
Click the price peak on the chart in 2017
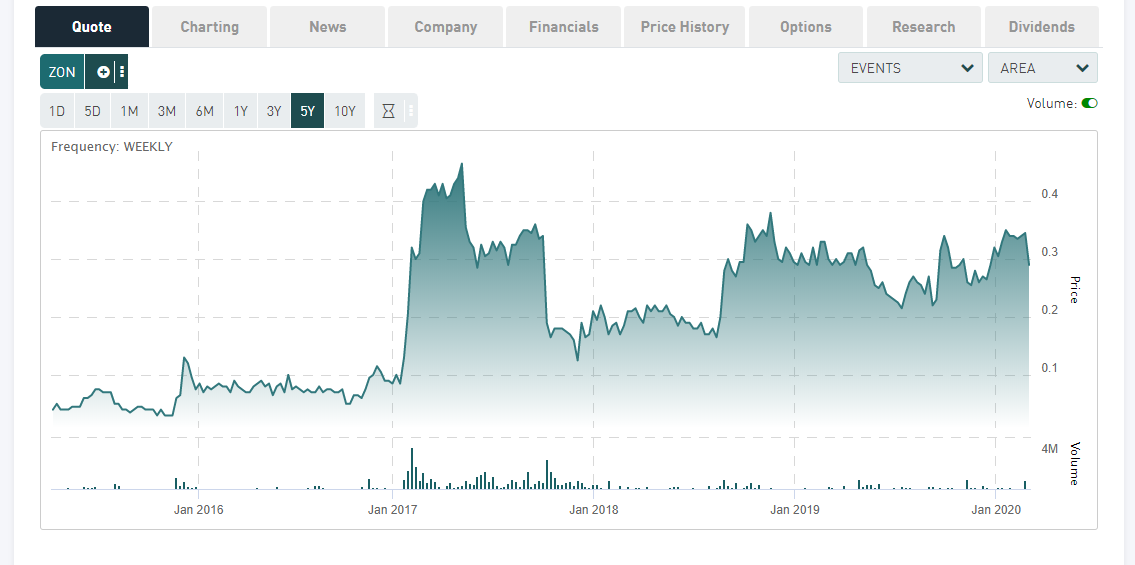(x=461, y=164)
